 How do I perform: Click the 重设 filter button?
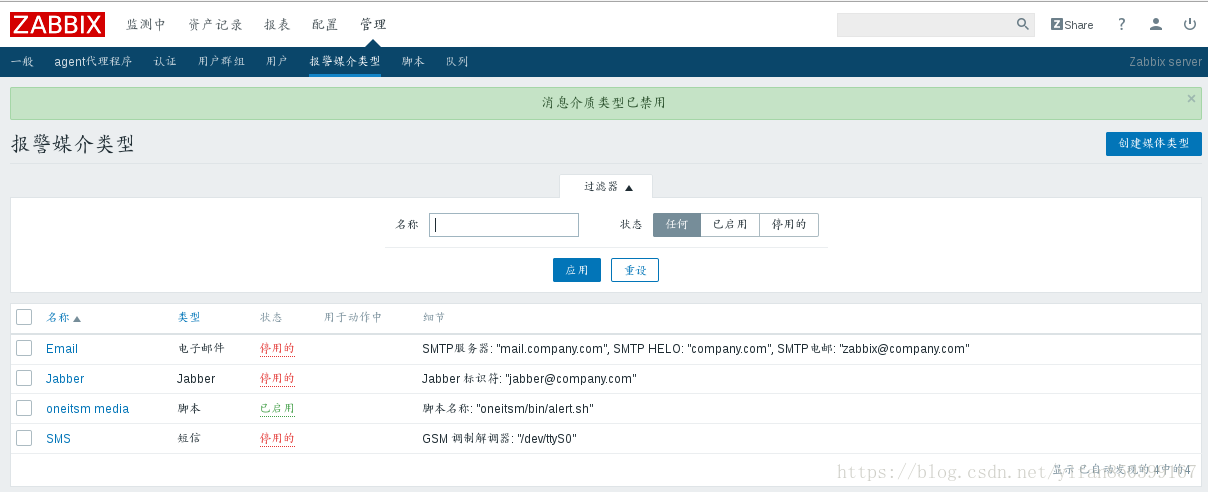click(635, 270)
